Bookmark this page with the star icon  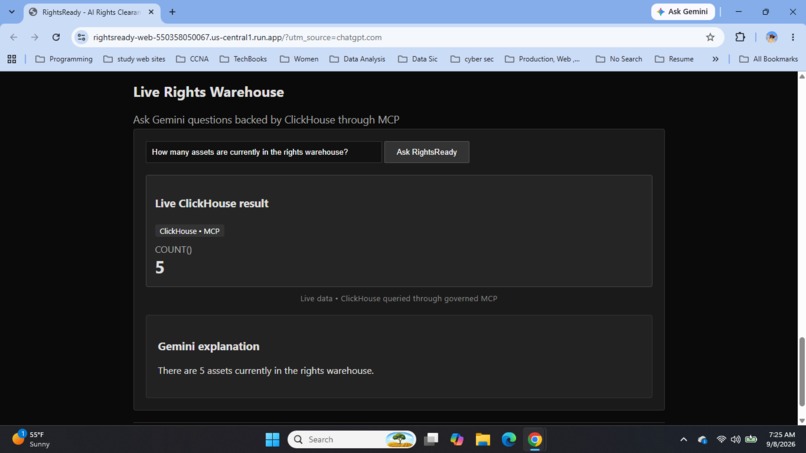pos(710,37)
